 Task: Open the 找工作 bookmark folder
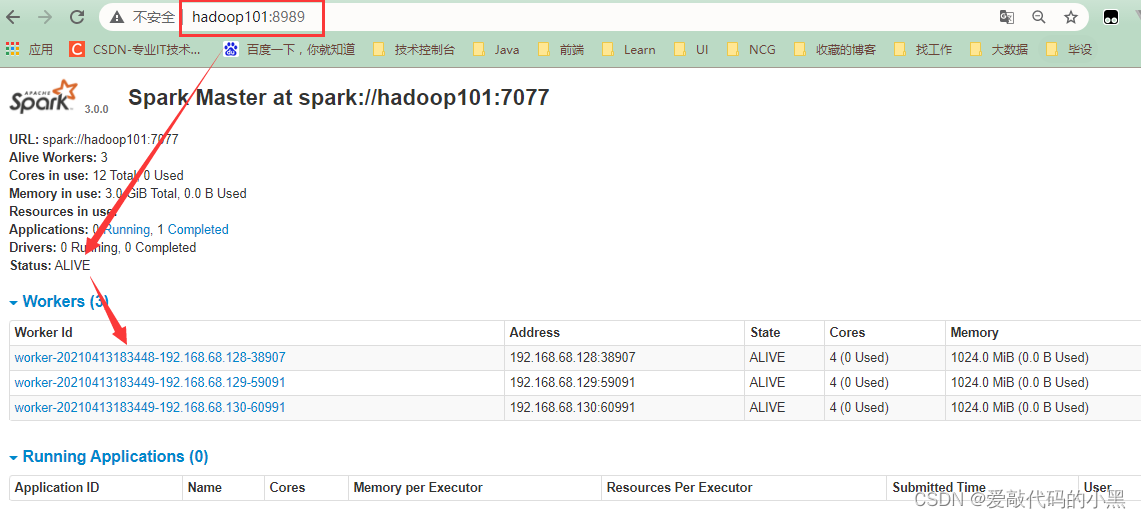pyautogui.click(x=923, y=49)
